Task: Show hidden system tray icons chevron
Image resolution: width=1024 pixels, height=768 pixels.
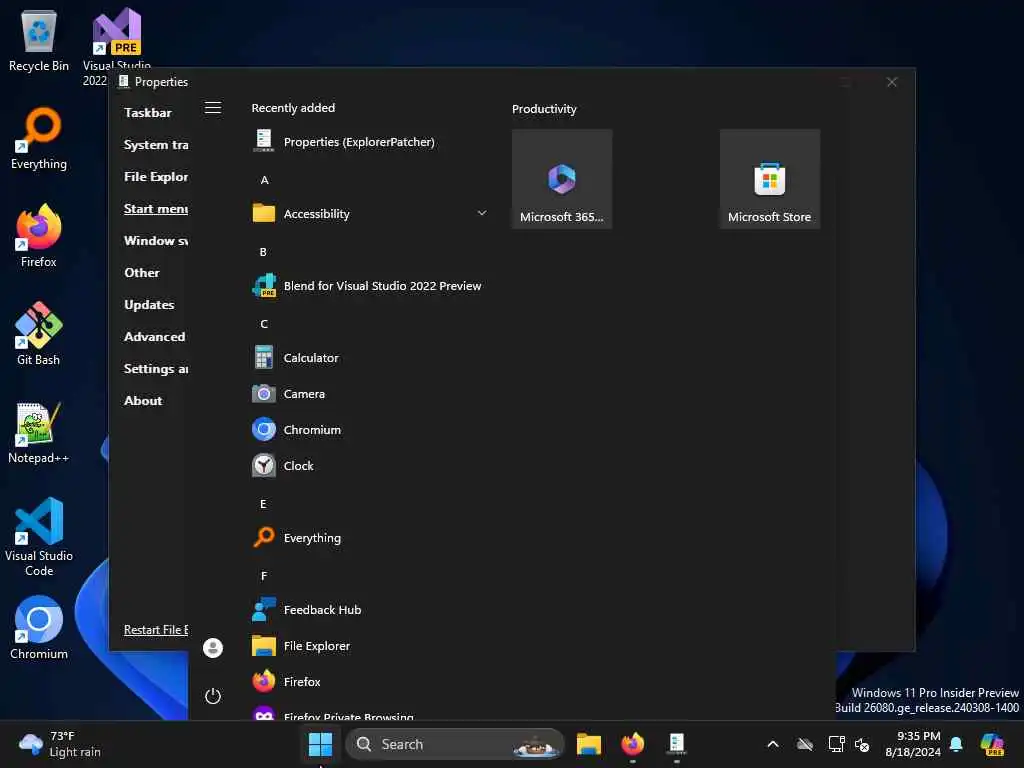Action: pyautogui.click(x=773, y=744)
